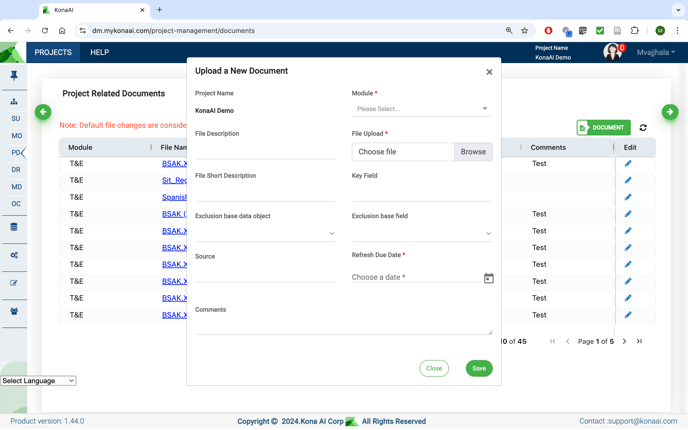Click the edit pencil in the first table row
This screenshot has width=688, height=430.
tap(628, 164)
